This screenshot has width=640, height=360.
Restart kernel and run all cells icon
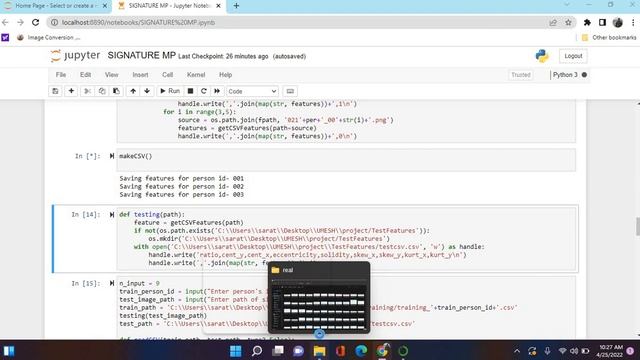tap(217, 91)
